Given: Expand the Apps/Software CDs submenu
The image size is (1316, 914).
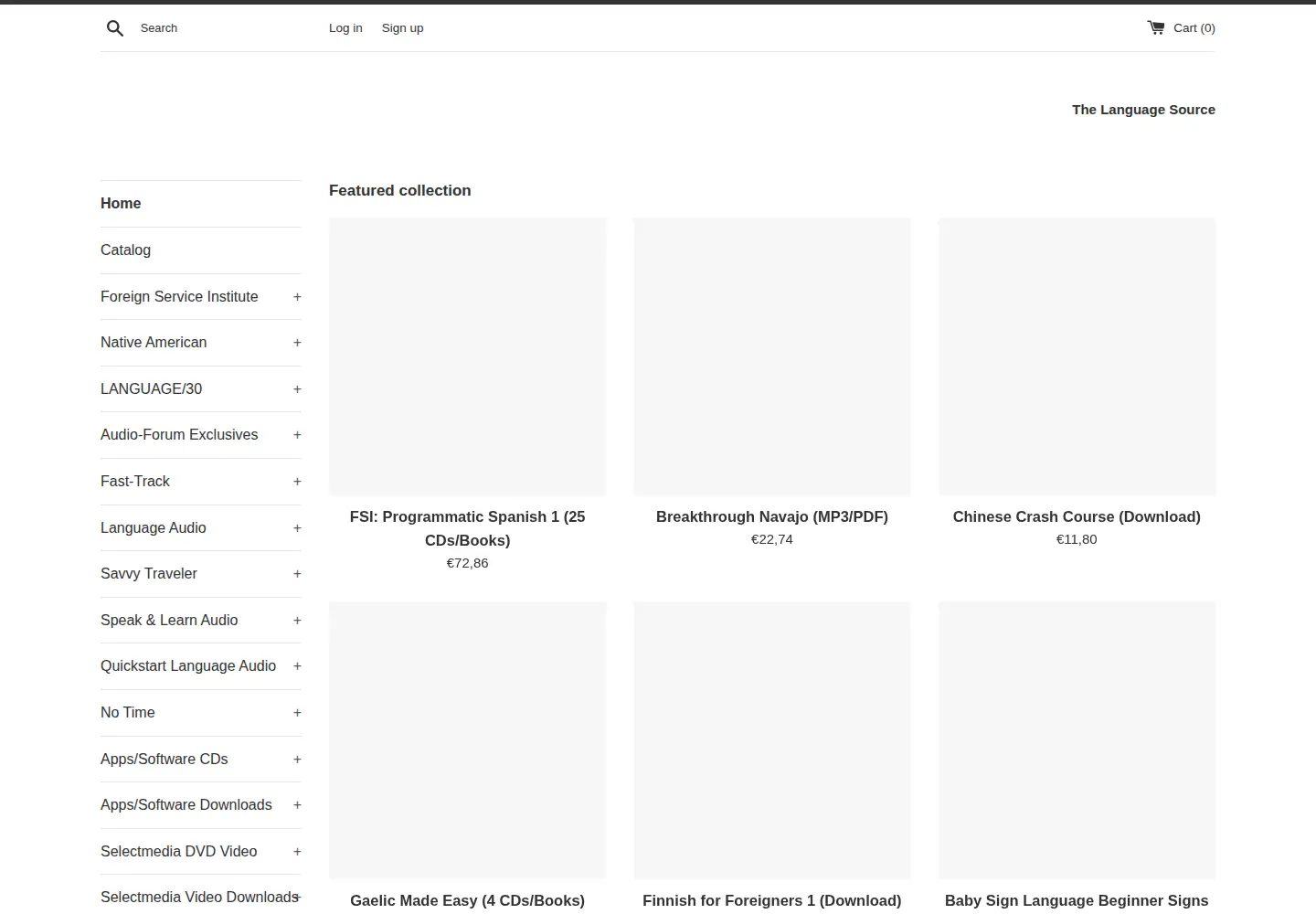Looking at the screenshot, I should (x=297, y=760).
